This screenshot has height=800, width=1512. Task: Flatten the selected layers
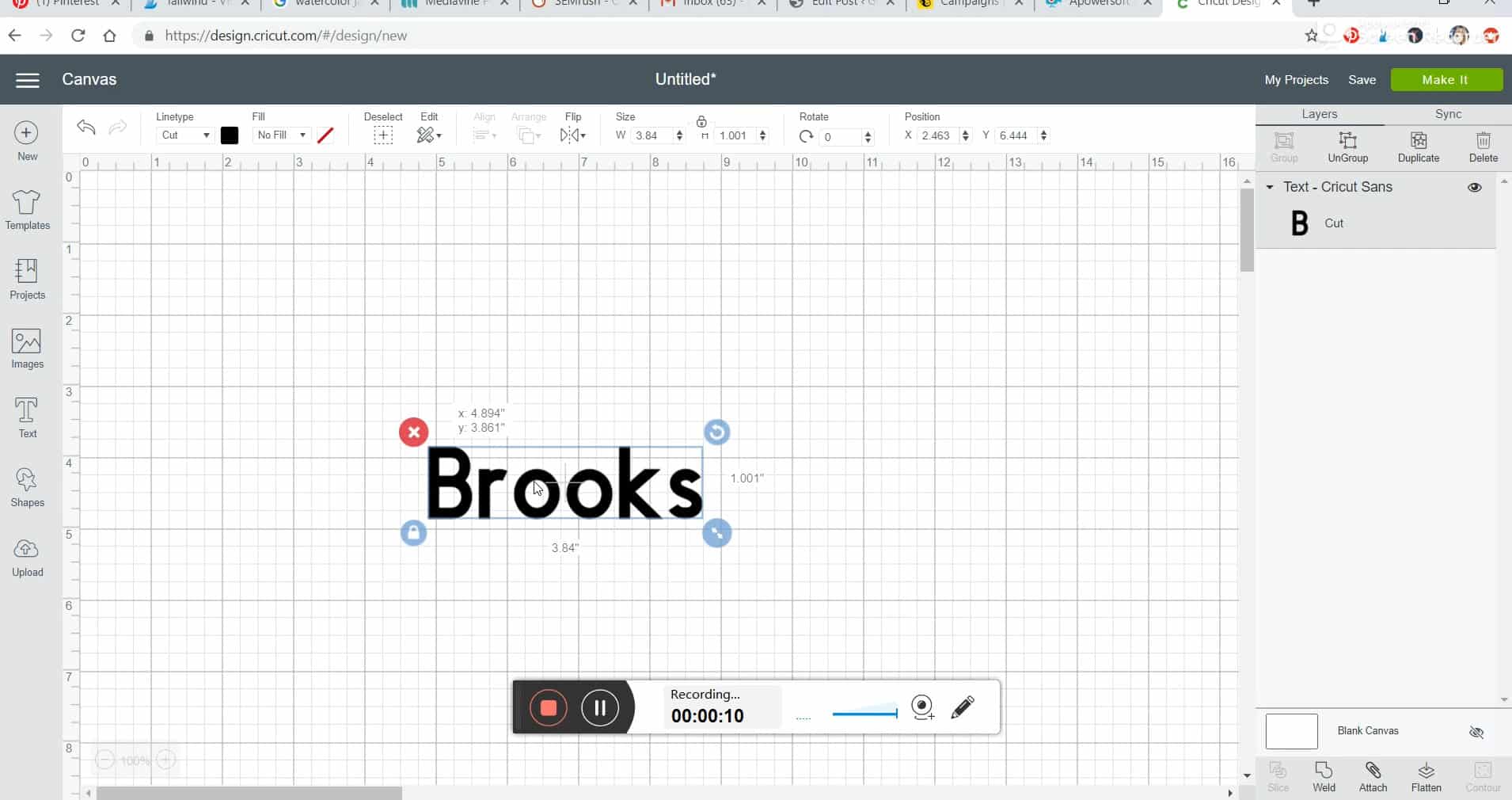pyautogui.click(x=1426, y=777)
